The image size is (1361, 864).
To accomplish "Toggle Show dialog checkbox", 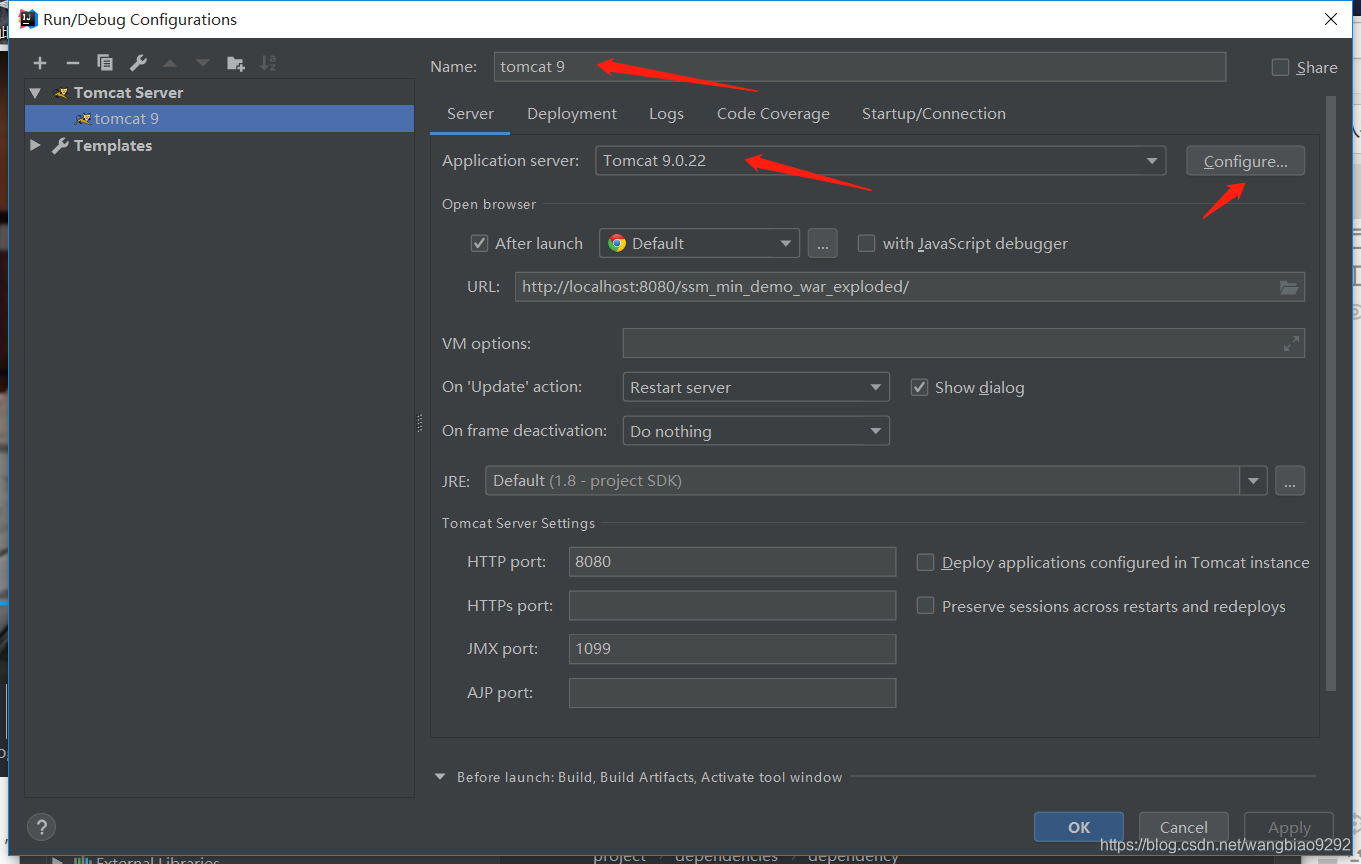I will [x=919, y=387].
